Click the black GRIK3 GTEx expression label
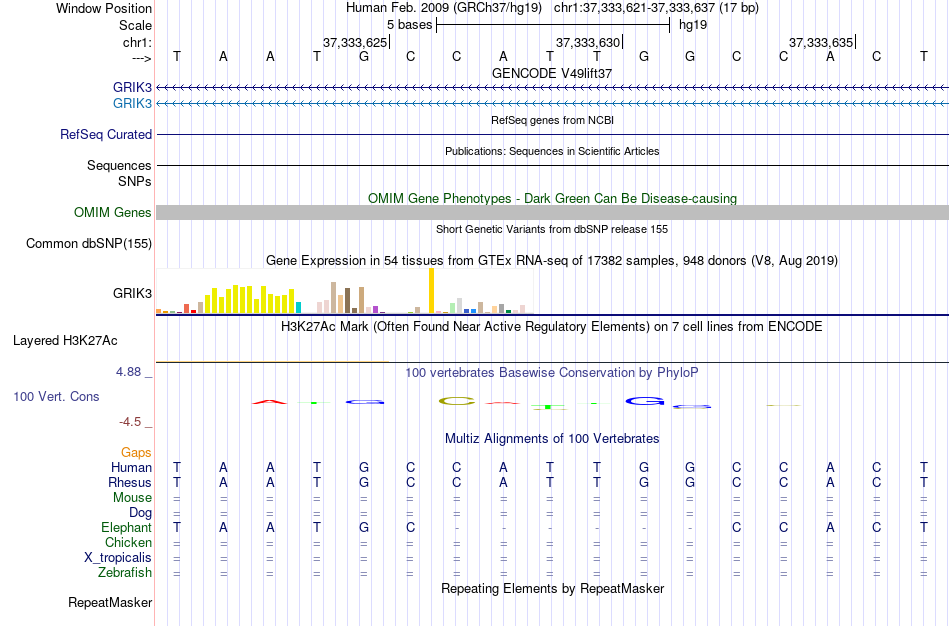The height and width of the screenshot is (626, 950). click(x=132, y=293)
